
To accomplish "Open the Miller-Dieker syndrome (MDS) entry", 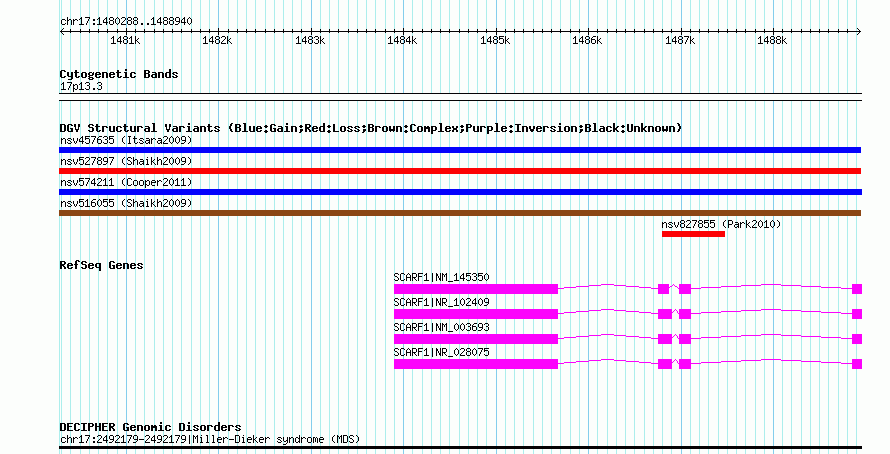I will click(210, 440).
